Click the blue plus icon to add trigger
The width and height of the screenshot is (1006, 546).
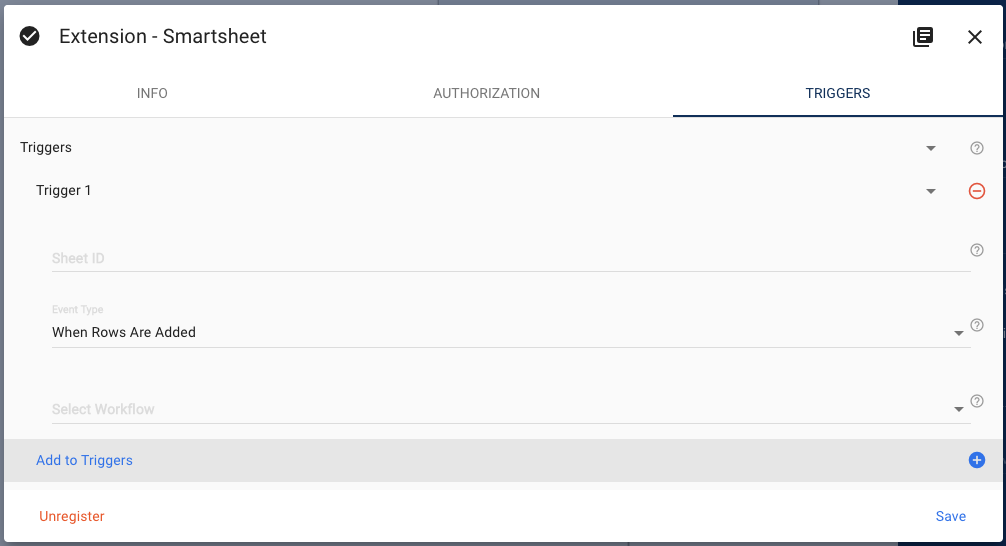pos(977,460)
